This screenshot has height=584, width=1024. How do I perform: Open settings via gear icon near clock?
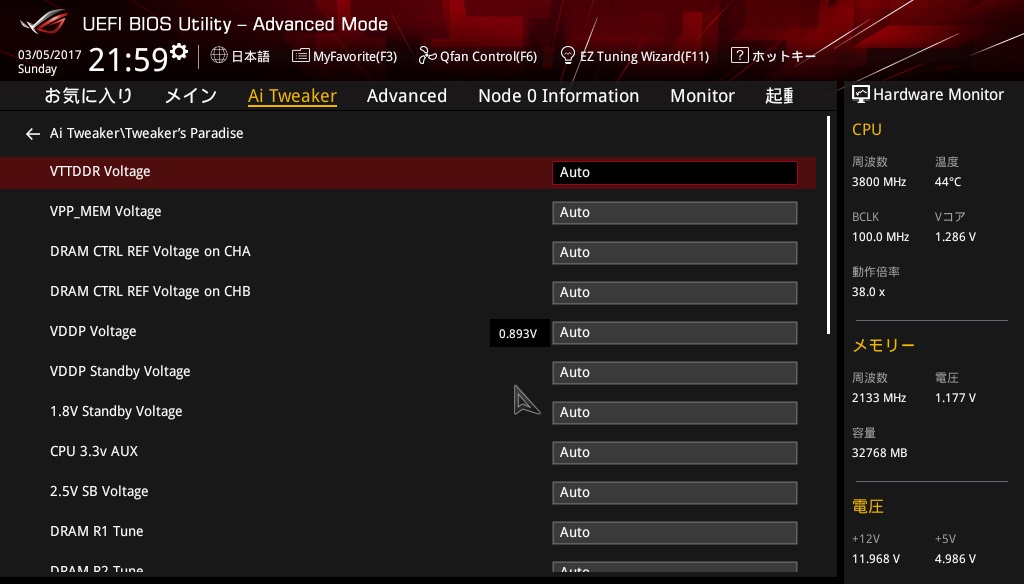point(179,52)
